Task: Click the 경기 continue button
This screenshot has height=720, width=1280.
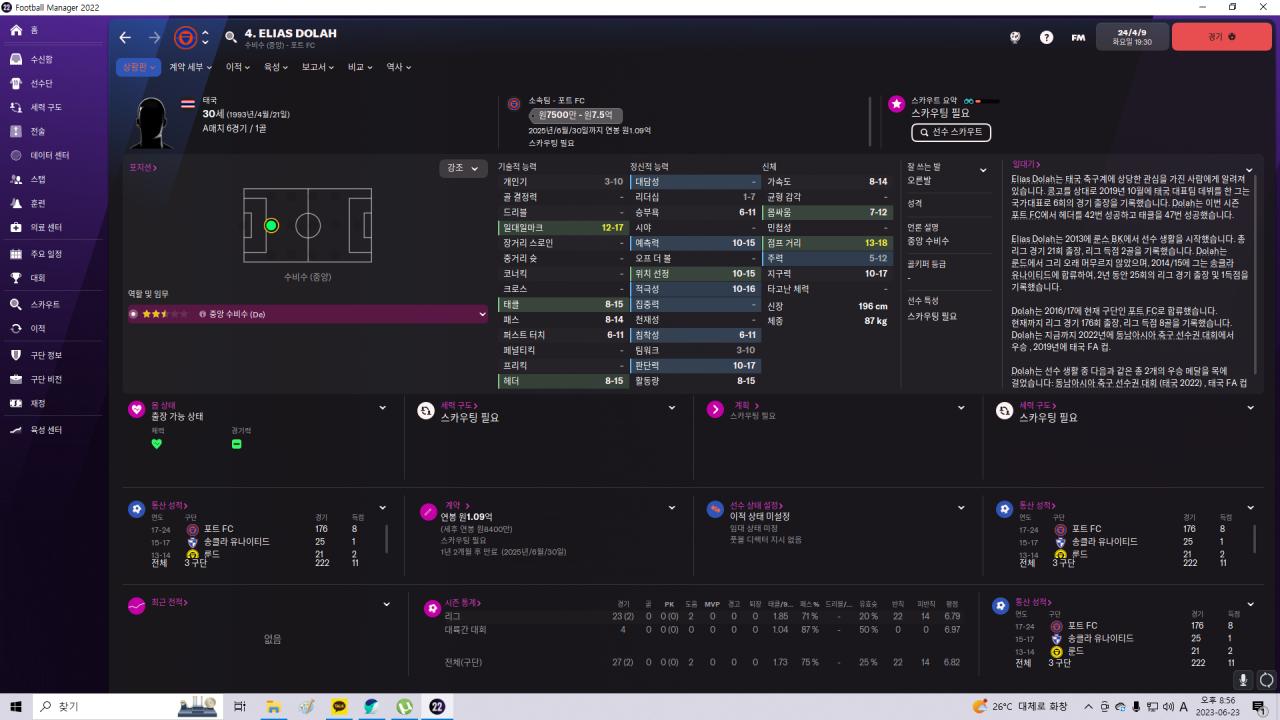Action: coord(1222,36)
